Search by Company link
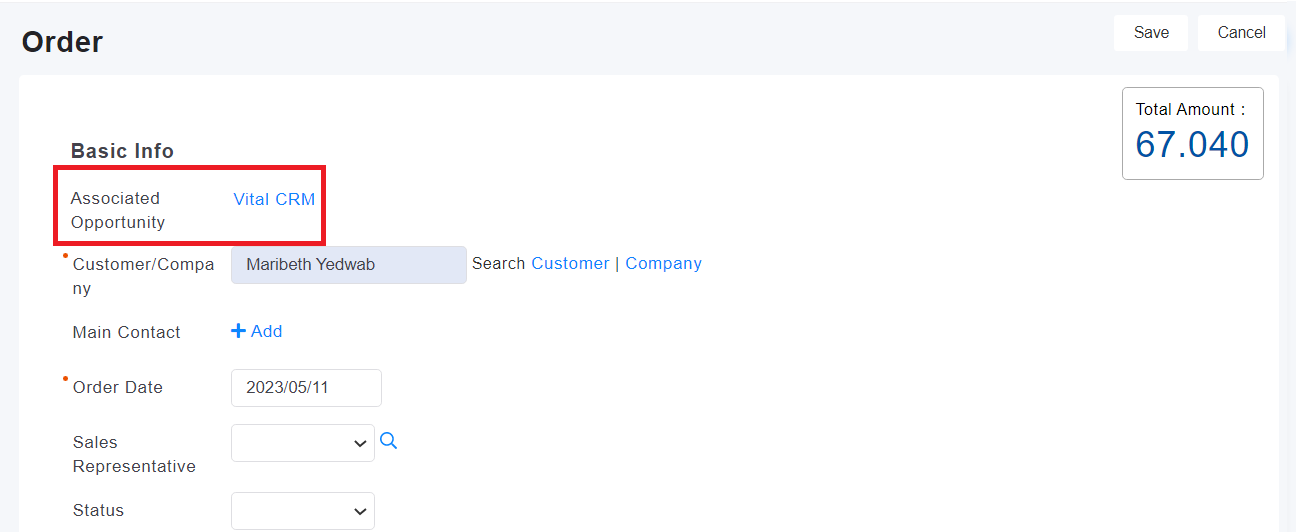The height and width of the screenshot is (532, 1296). [x=663, y=263]
